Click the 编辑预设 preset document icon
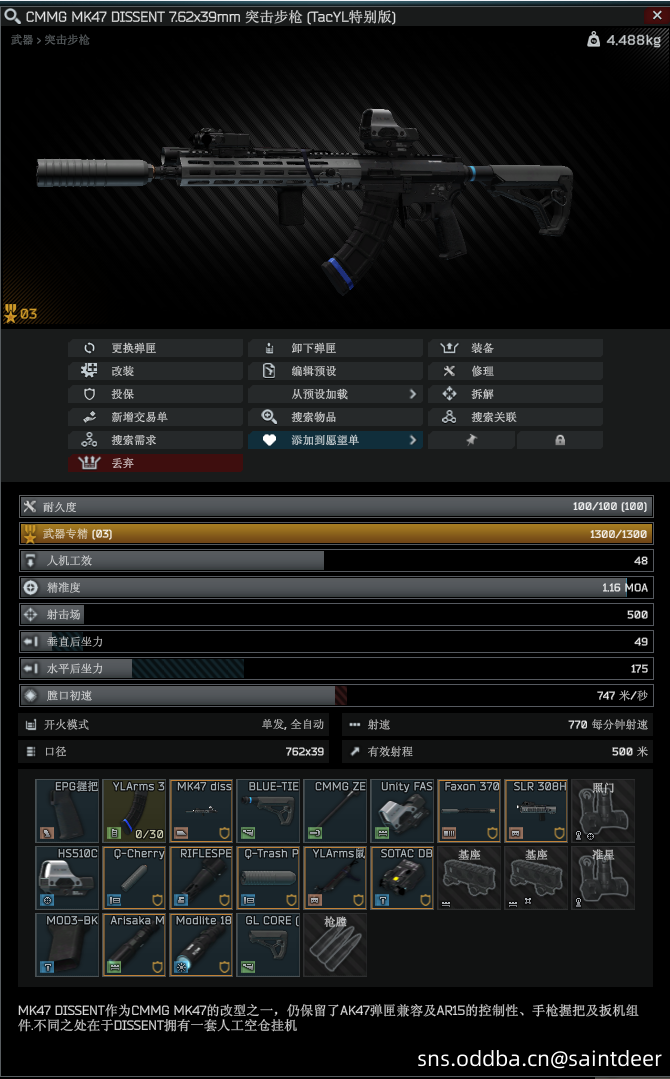The height and width of the screenshot is (1079, 670). 269,371
